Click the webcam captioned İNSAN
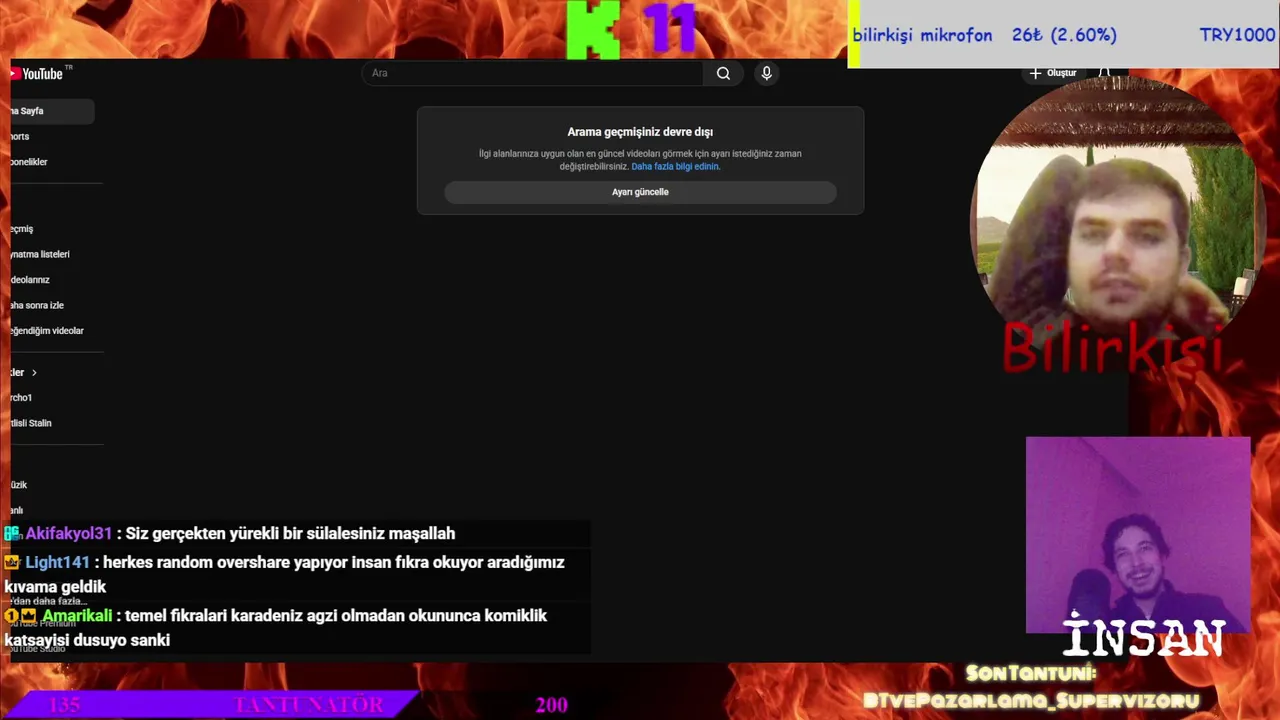 coord(1138,535)
